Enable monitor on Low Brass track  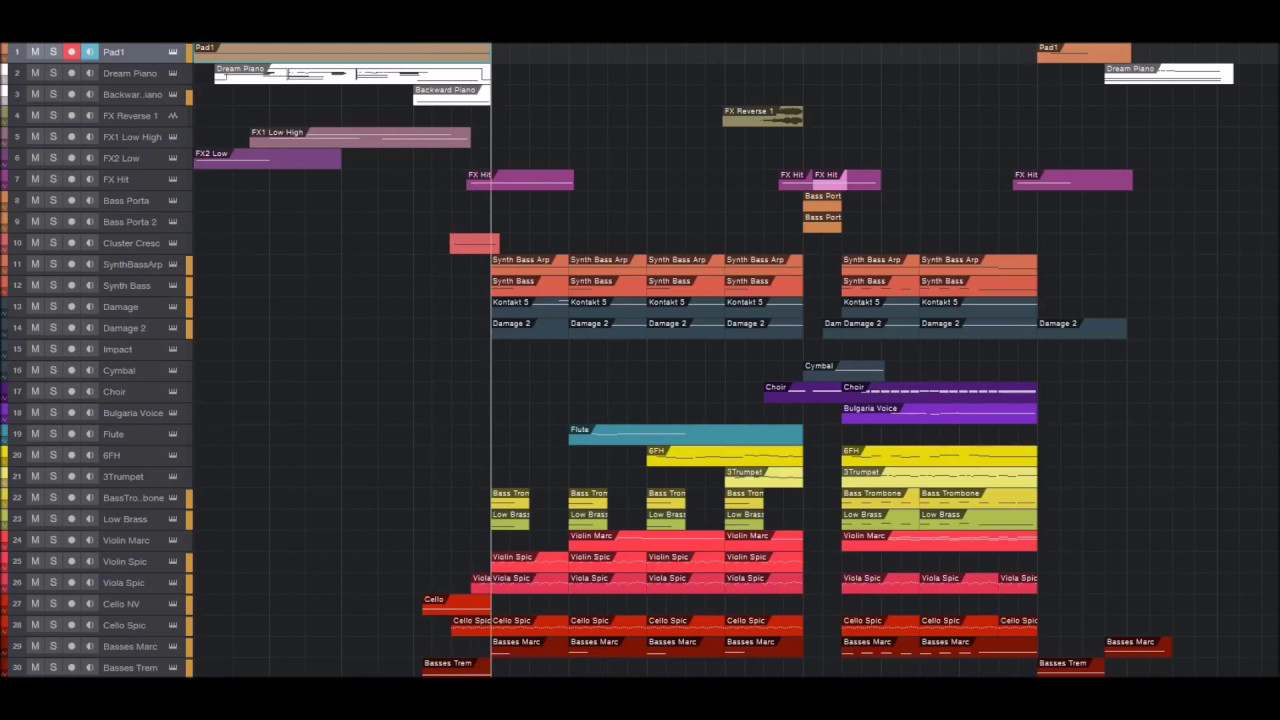(x=90, y=519)
